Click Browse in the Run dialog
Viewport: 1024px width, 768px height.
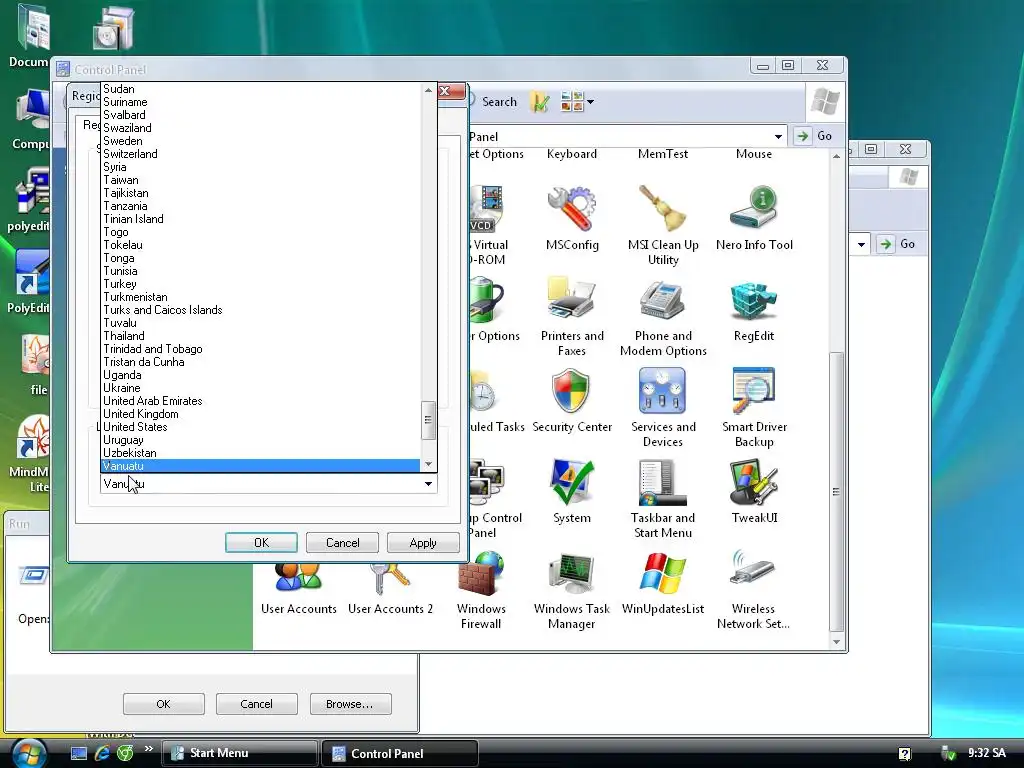[350, 704]
